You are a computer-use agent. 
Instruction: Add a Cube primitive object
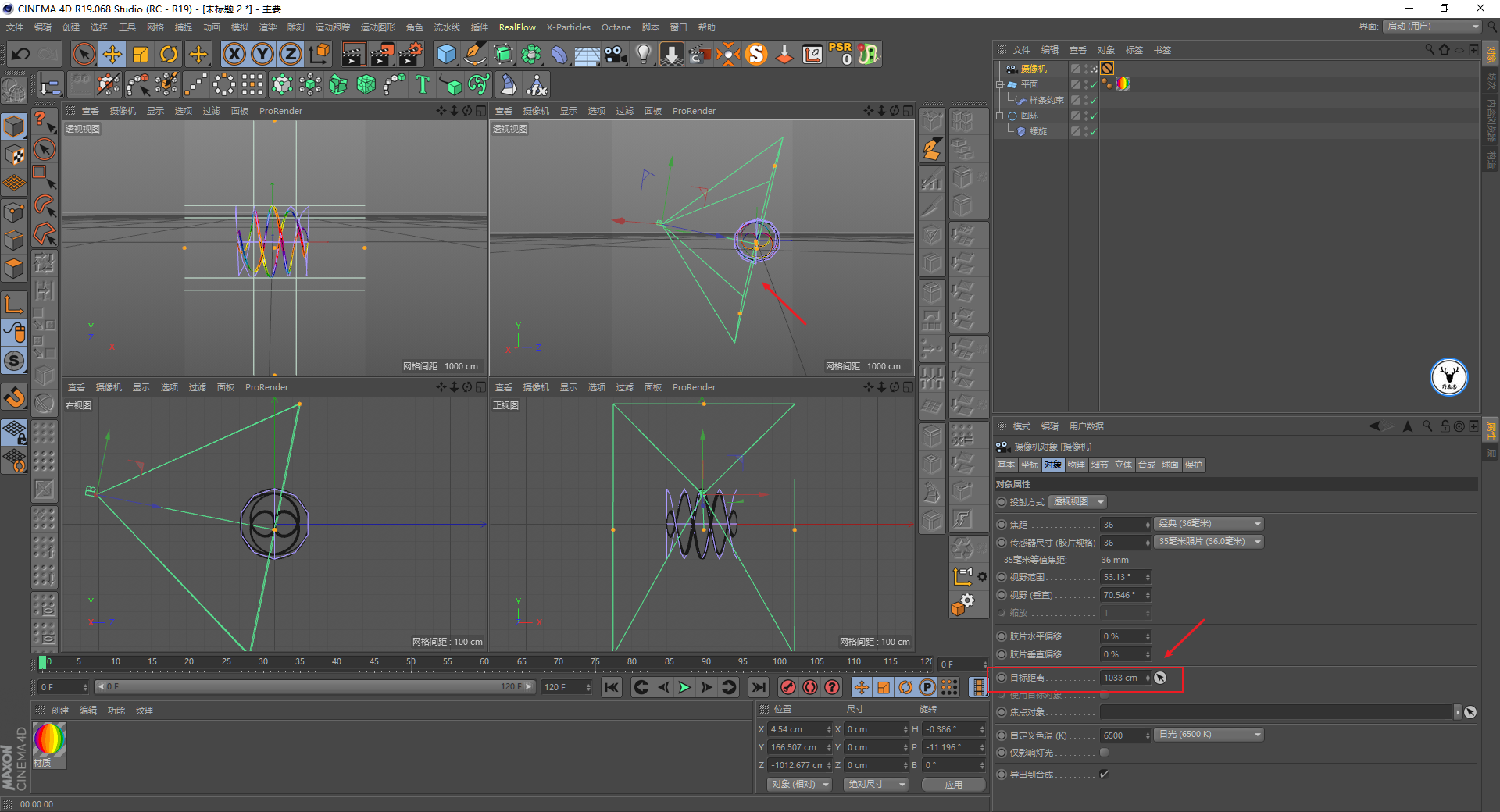[447, 55]
